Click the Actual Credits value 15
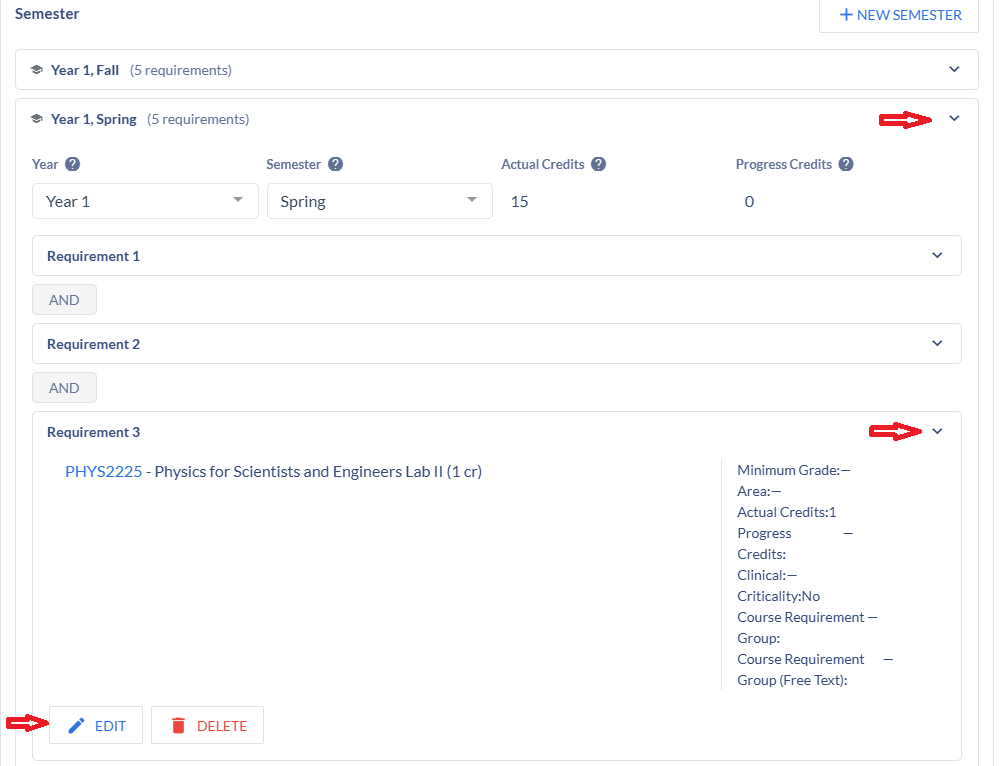Viewport: 1002px width, 766px height. 519,202
